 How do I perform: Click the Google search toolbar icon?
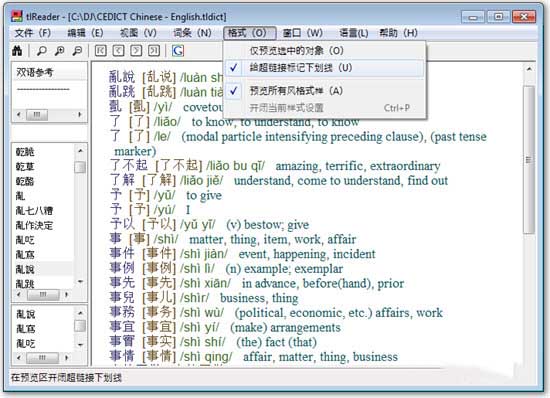[178, 51]
